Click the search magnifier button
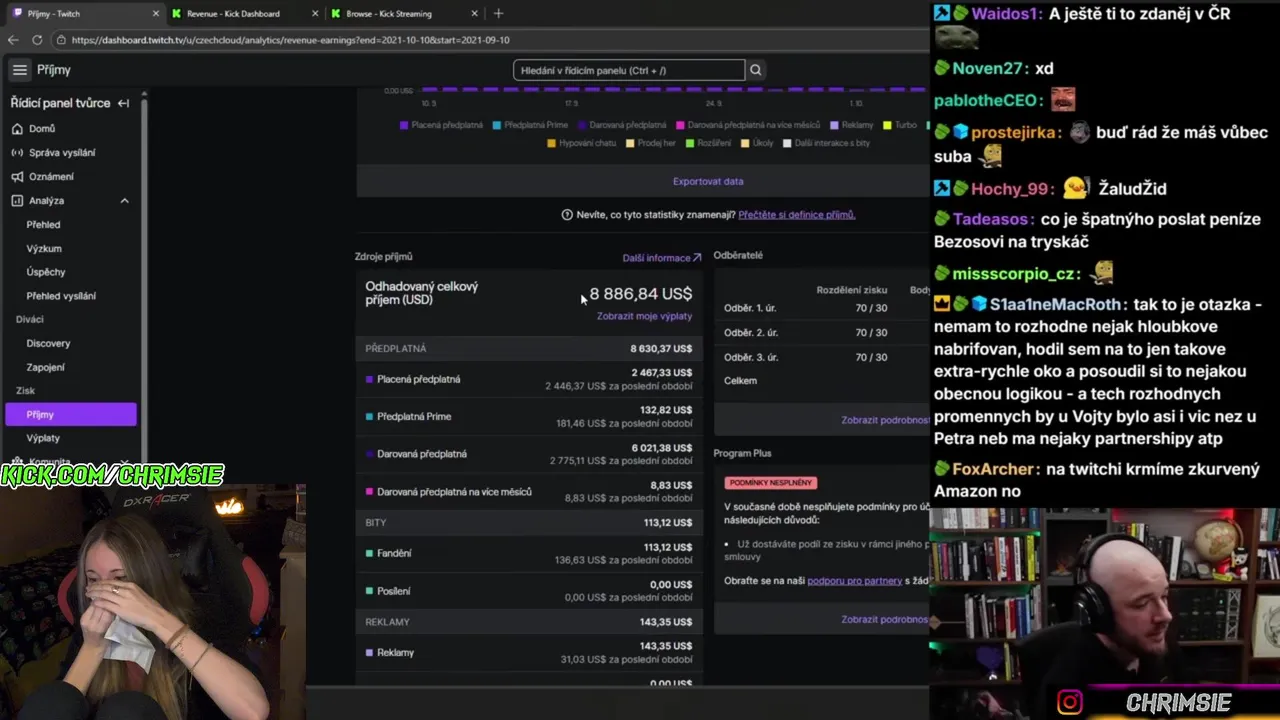 (x=756, y=70)
